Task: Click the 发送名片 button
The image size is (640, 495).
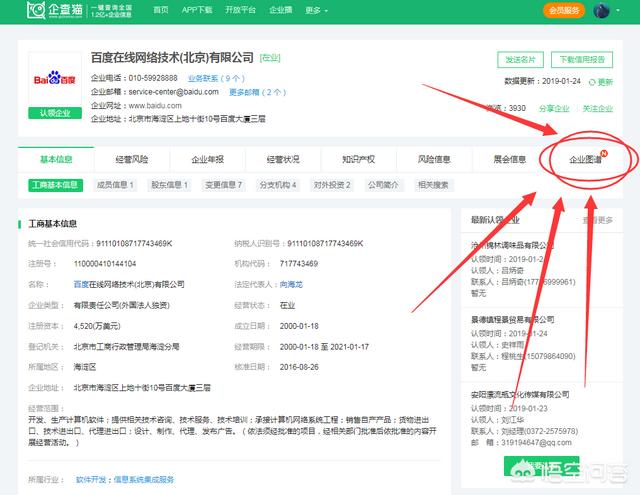Action: pyautogui.click(x=520, y=60)
